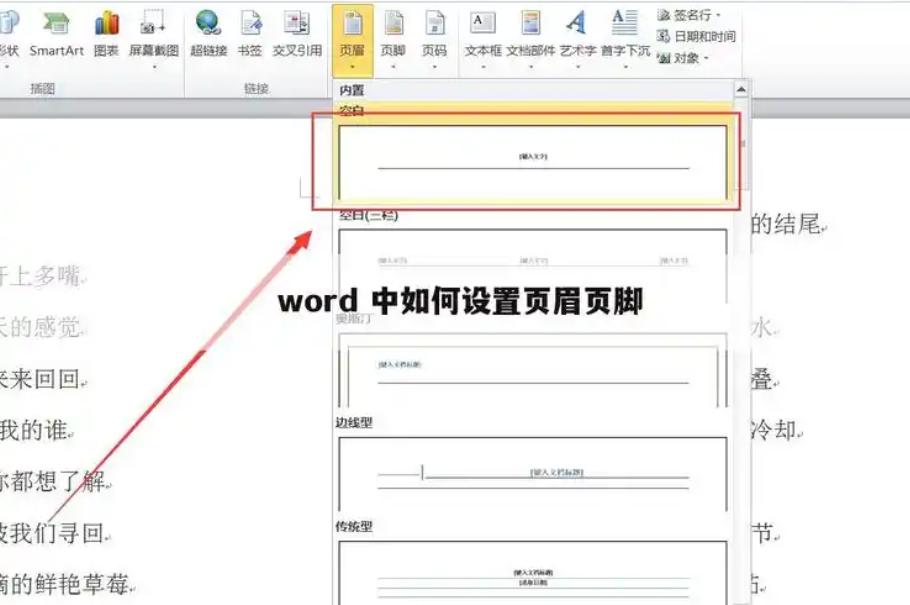Expand the 屏幕截图 dropdown arrow
Viewport: 910px width, 605px height.
tap(154, 67)
